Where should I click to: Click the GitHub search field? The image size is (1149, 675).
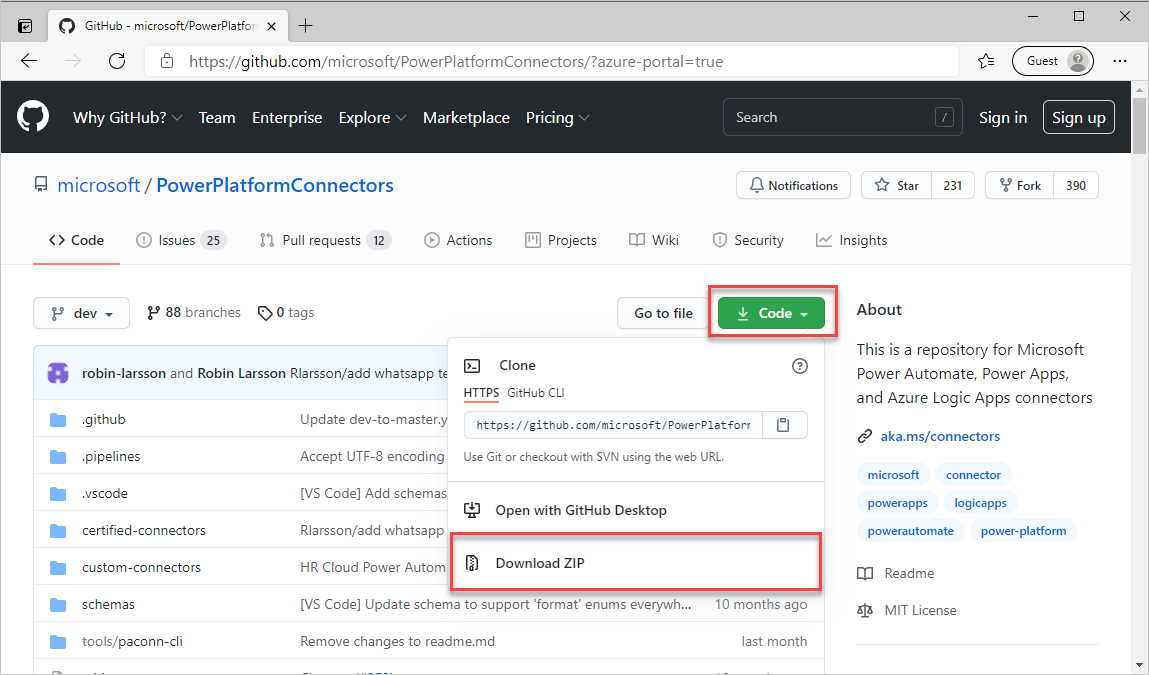[842, 117]
